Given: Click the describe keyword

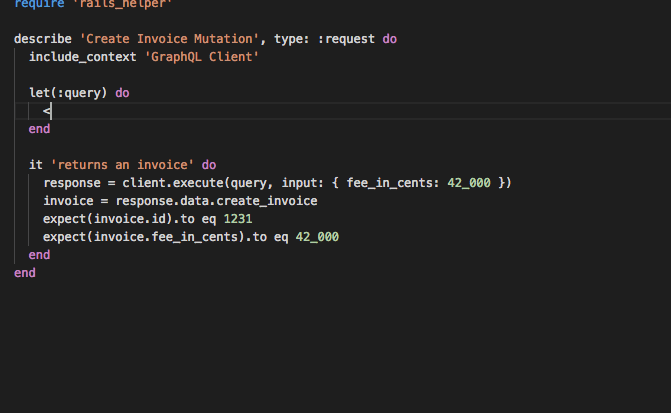Looking at the screenshot, I should tap(43, 39).
